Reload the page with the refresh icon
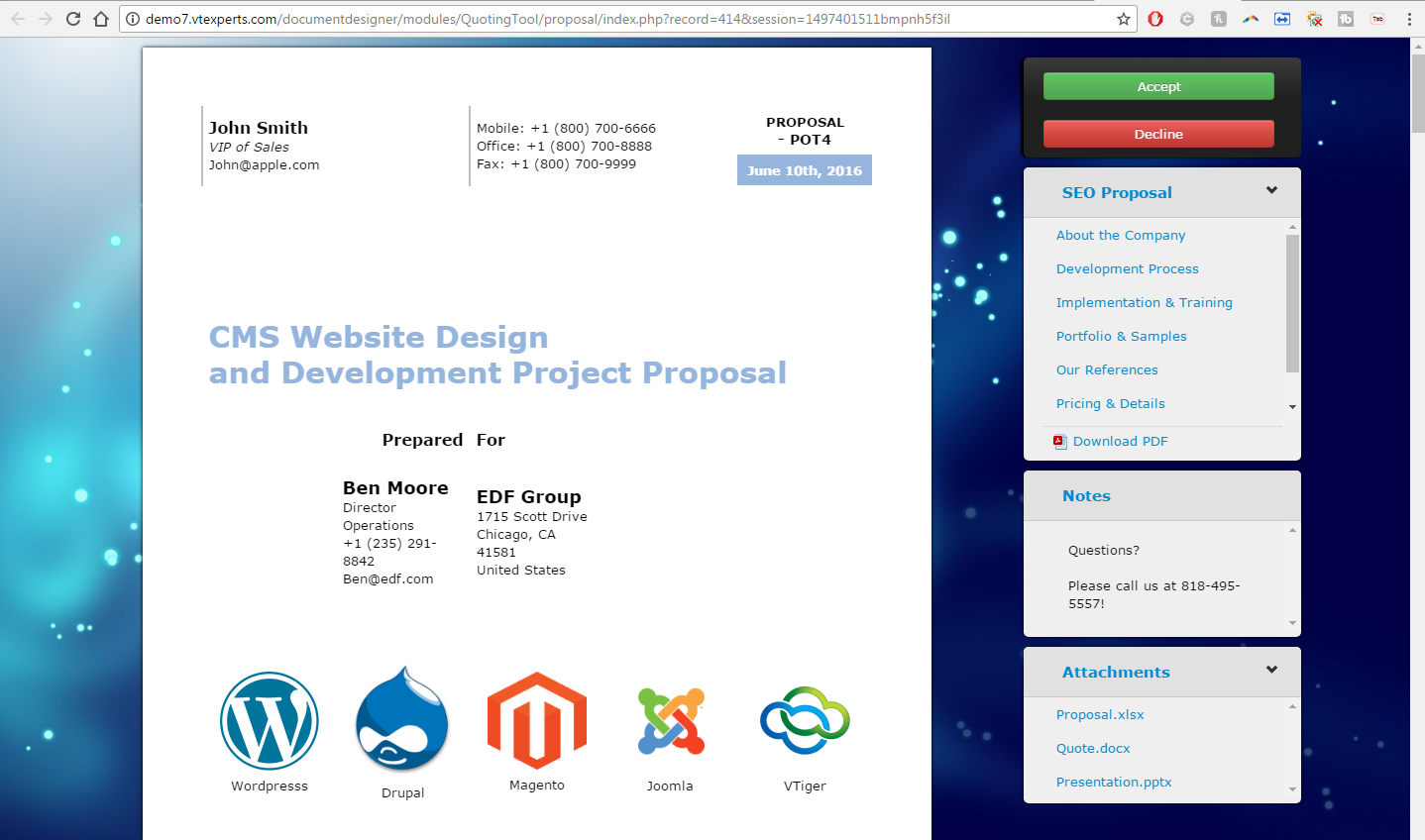The width and height of the screenshot is (1425, 840). point(73,19)
